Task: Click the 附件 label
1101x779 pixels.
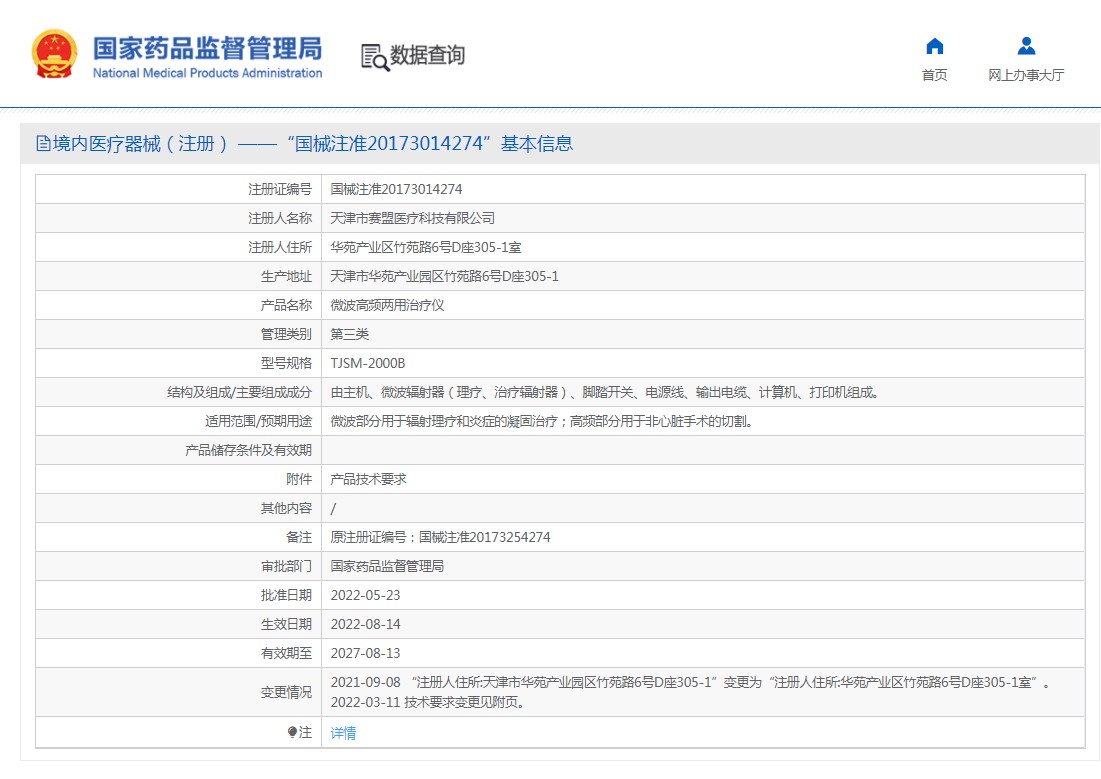Action: 298,479
